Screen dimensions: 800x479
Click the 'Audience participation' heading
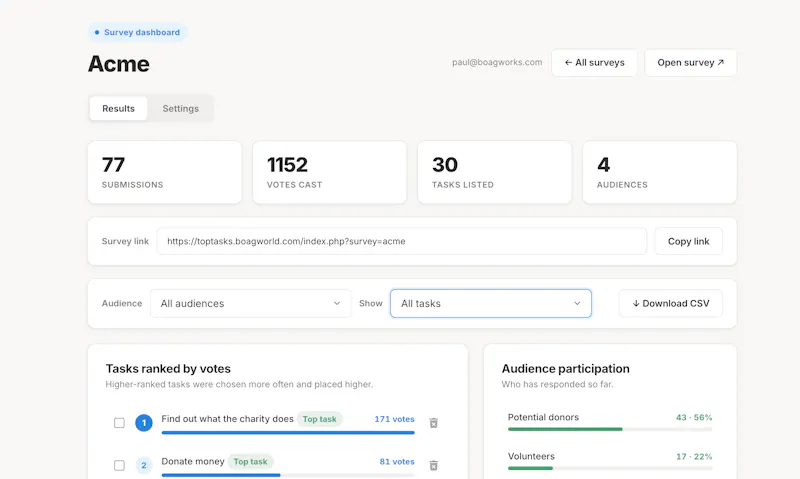coord(565,368)
